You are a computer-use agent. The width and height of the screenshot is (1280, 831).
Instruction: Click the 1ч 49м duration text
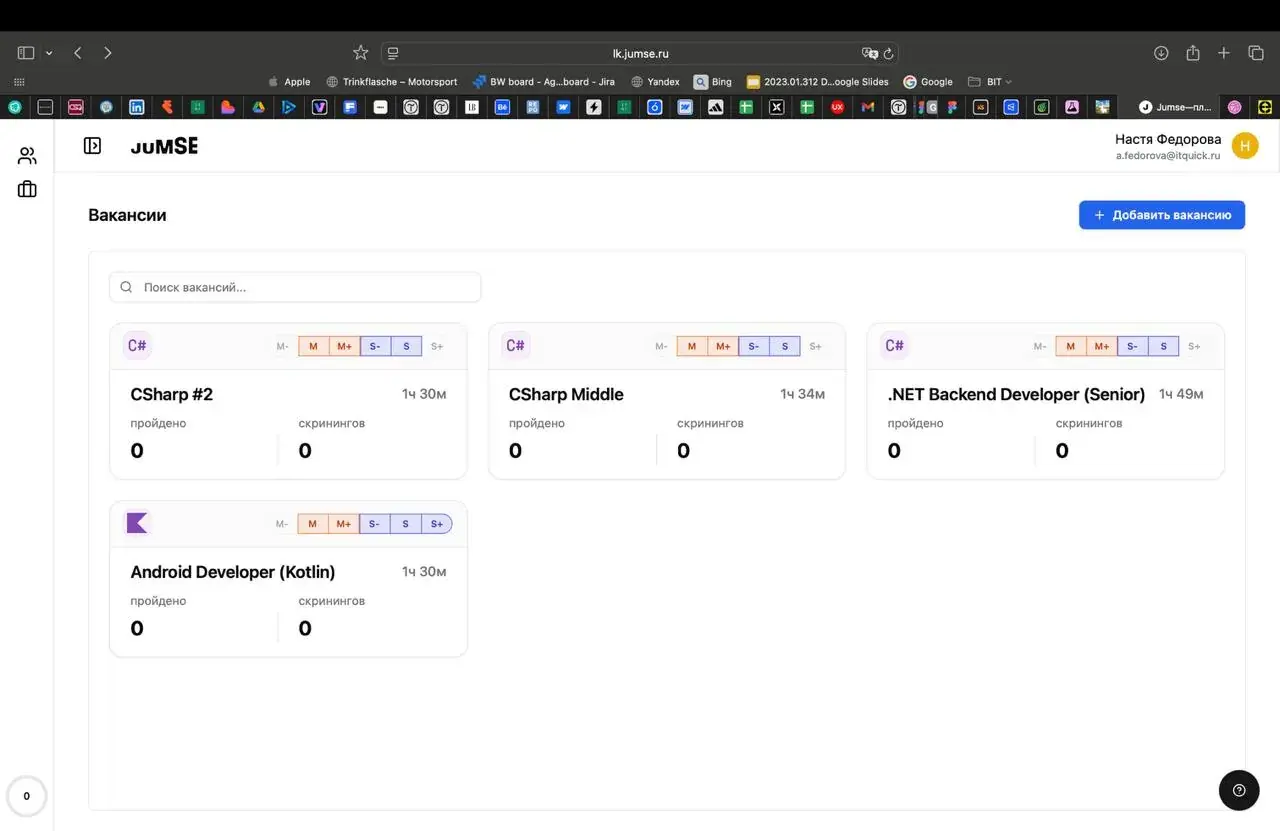tap(1181, 394)
